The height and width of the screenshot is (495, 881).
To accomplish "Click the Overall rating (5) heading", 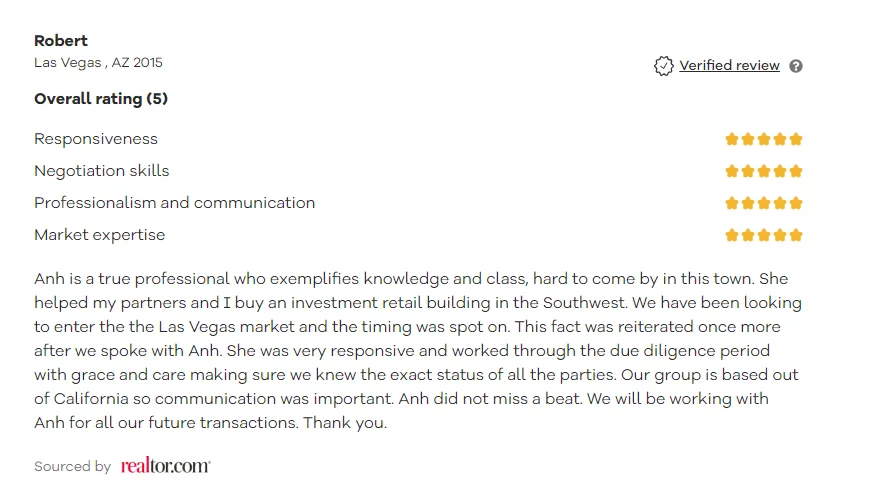I will 101,99.
